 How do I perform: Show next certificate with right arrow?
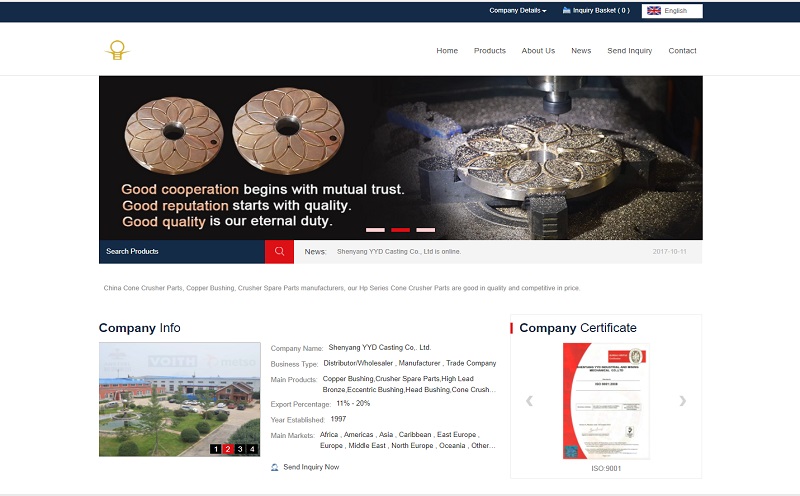pos(683,401)
